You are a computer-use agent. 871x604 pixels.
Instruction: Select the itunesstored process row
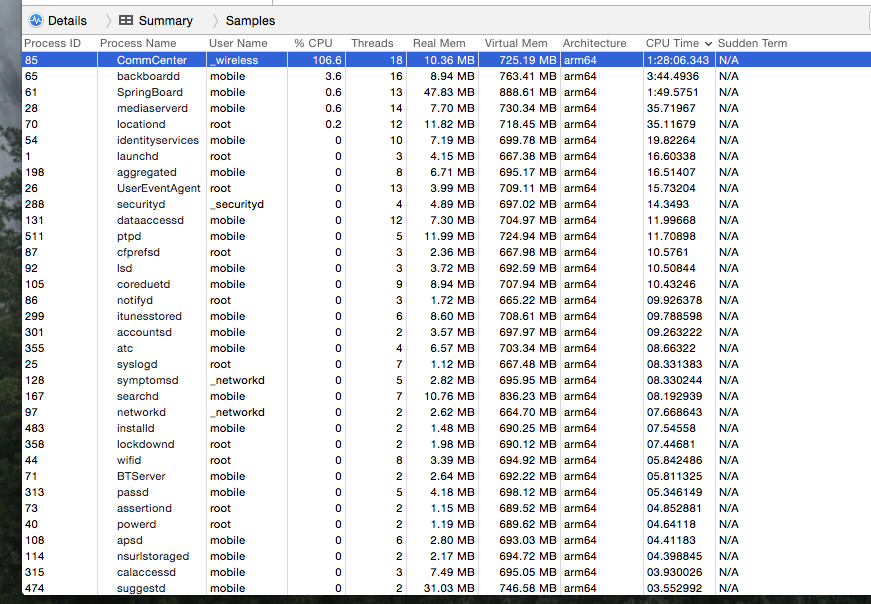point(446,316)
